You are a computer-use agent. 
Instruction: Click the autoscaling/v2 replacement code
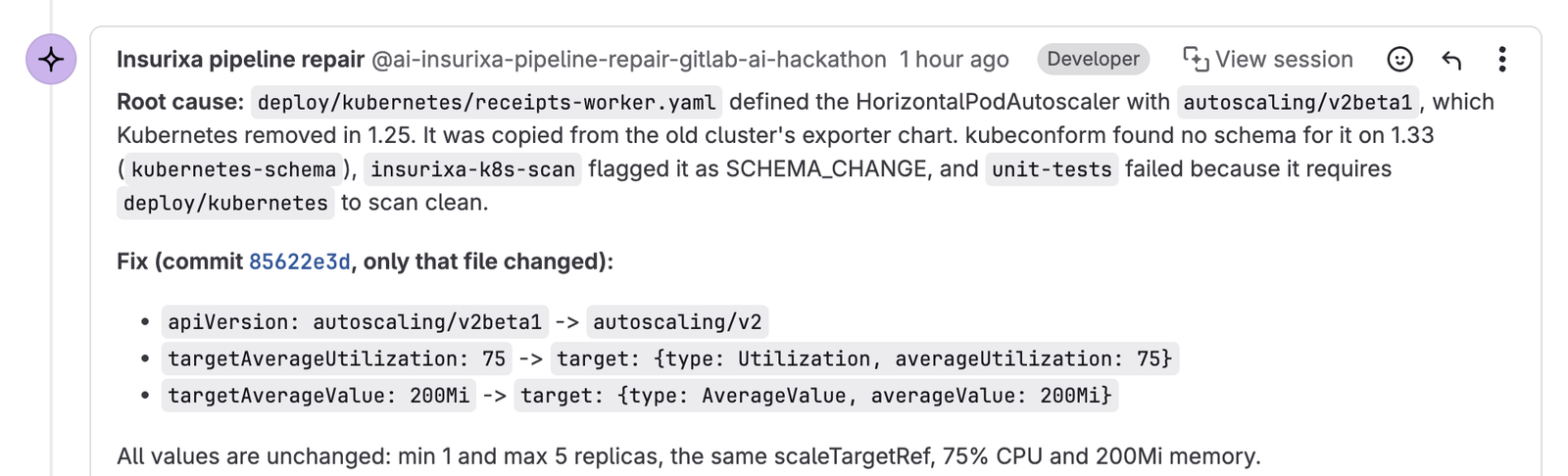[x=677, y=322]
